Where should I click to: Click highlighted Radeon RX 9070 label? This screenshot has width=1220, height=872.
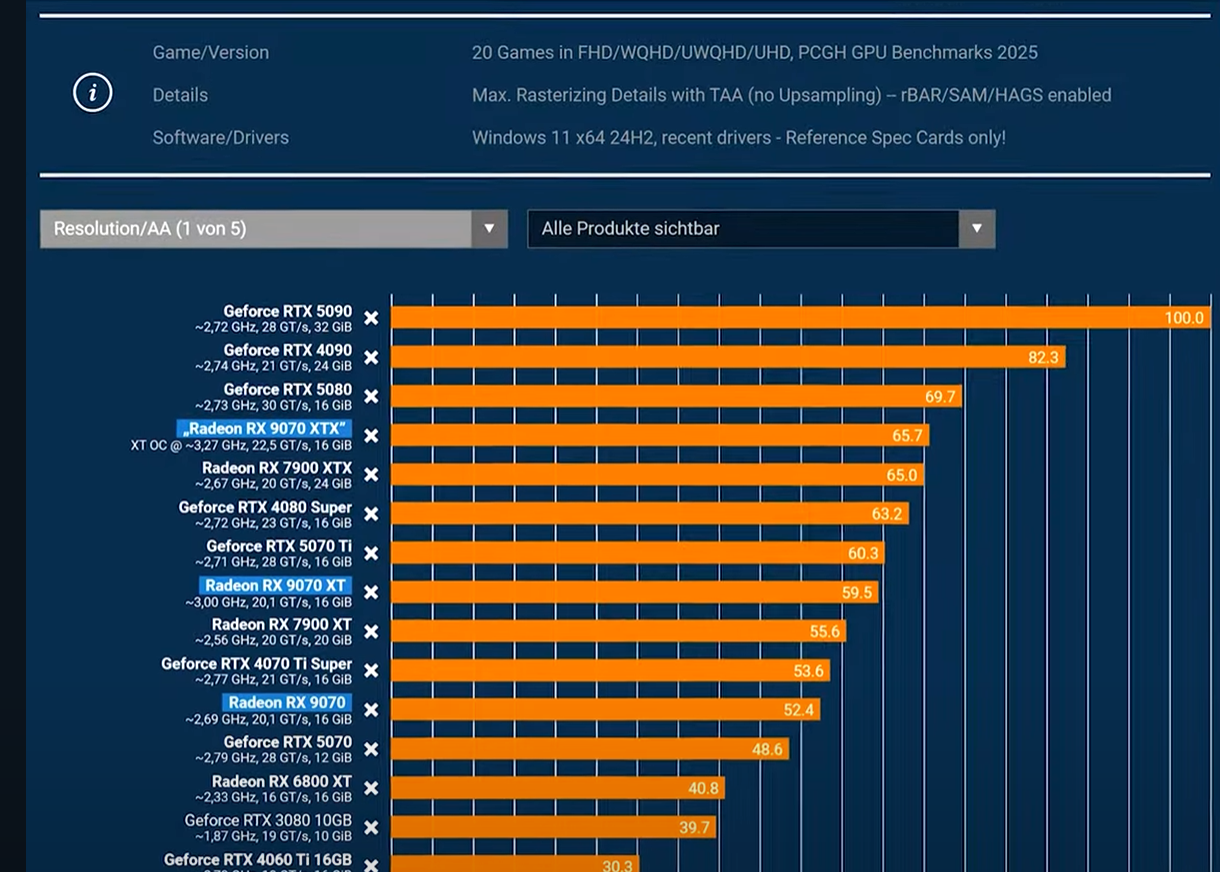pyautogui.click(x=287, y=703)
